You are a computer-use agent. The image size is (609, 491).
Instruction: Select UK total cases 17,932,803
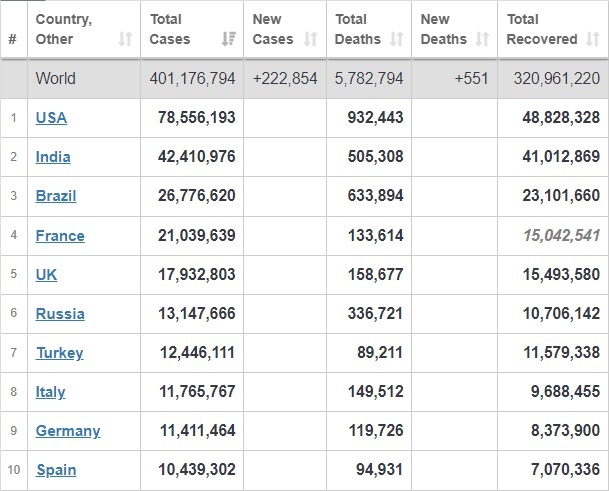pyautogui.click(x=197, y=274)
